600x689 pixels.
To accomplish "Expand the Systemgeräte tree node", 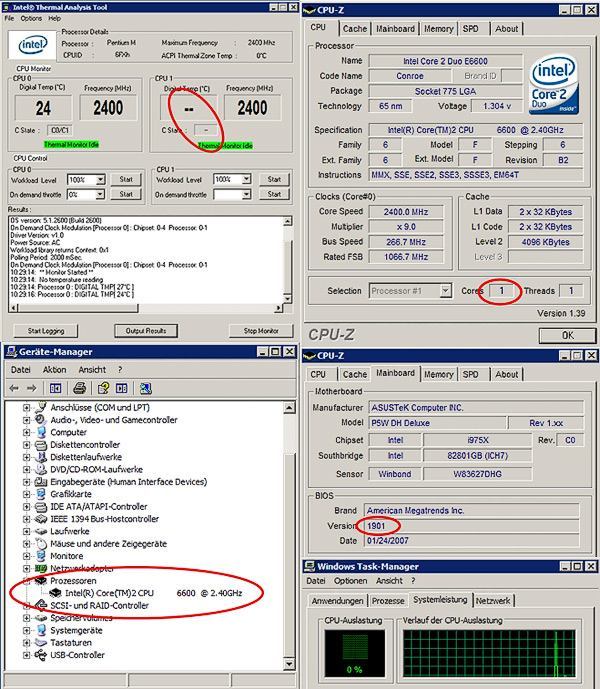I will click(26, 631).
